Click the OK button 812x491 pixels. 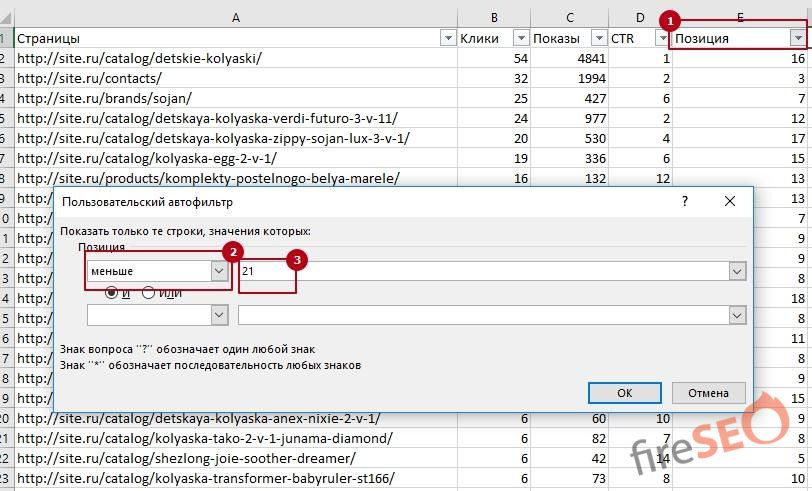[624, 392]
